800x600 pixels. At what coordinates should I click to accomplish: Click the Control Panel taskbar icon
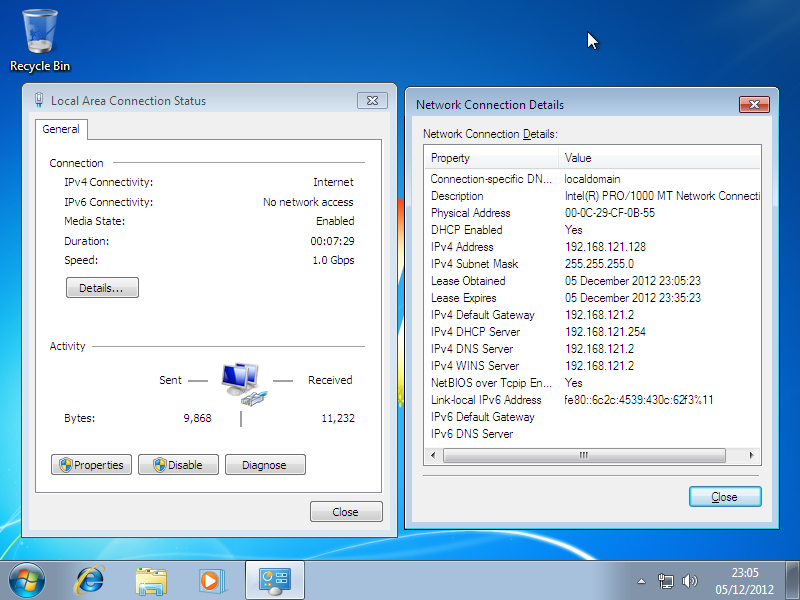[274, 579]
